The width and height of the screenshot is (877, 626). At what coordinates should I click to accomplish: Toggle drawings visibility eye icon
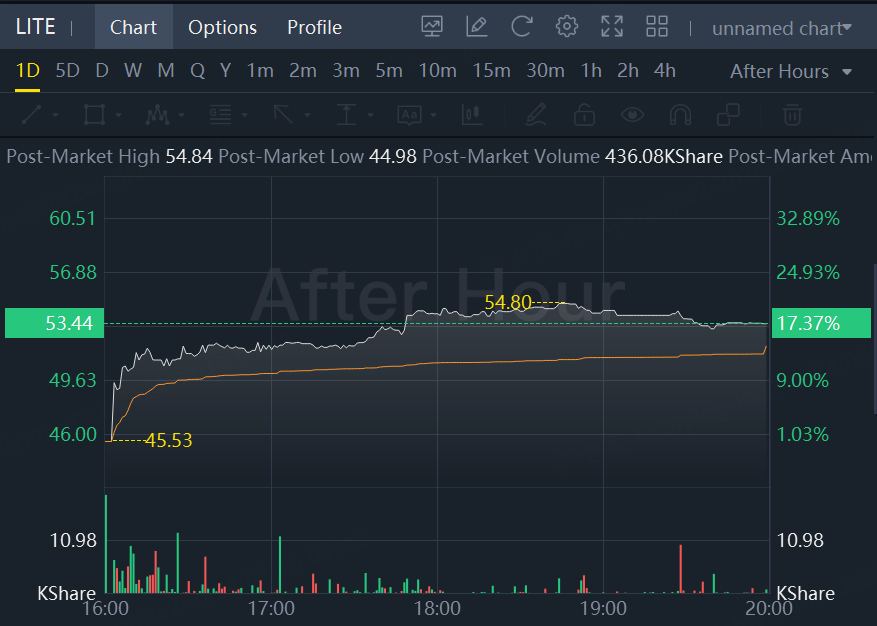coord(632,115)
